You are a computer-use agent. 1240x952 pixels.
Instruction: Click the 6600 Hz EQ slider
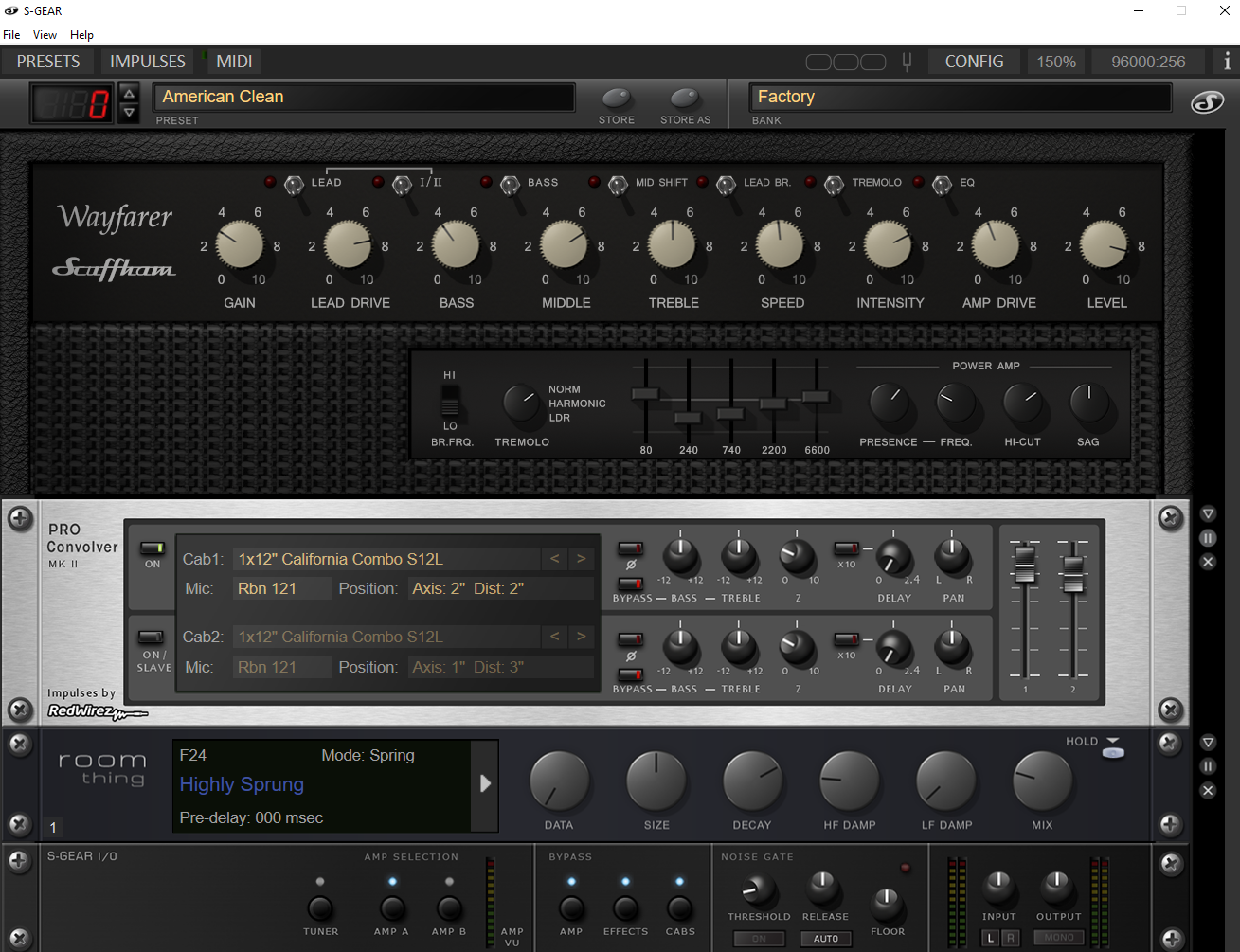click(816, 397)
